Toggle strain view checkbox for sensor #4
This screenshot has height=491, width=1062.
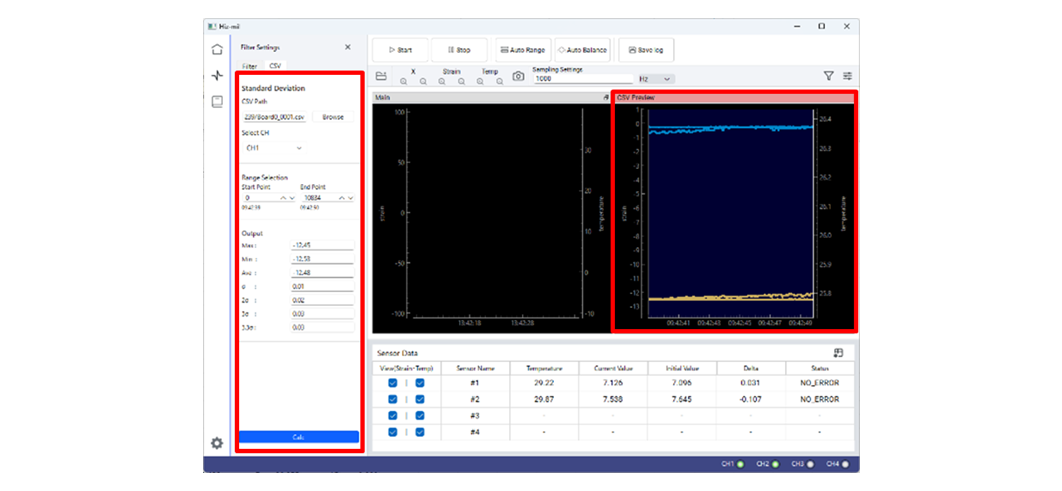393,432
